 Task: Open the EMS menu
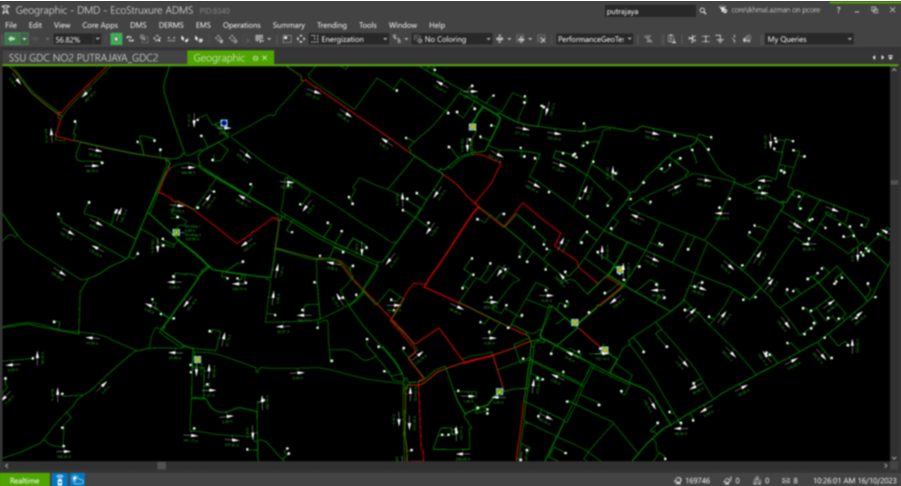pyautogui.click(x=203, y=25)
